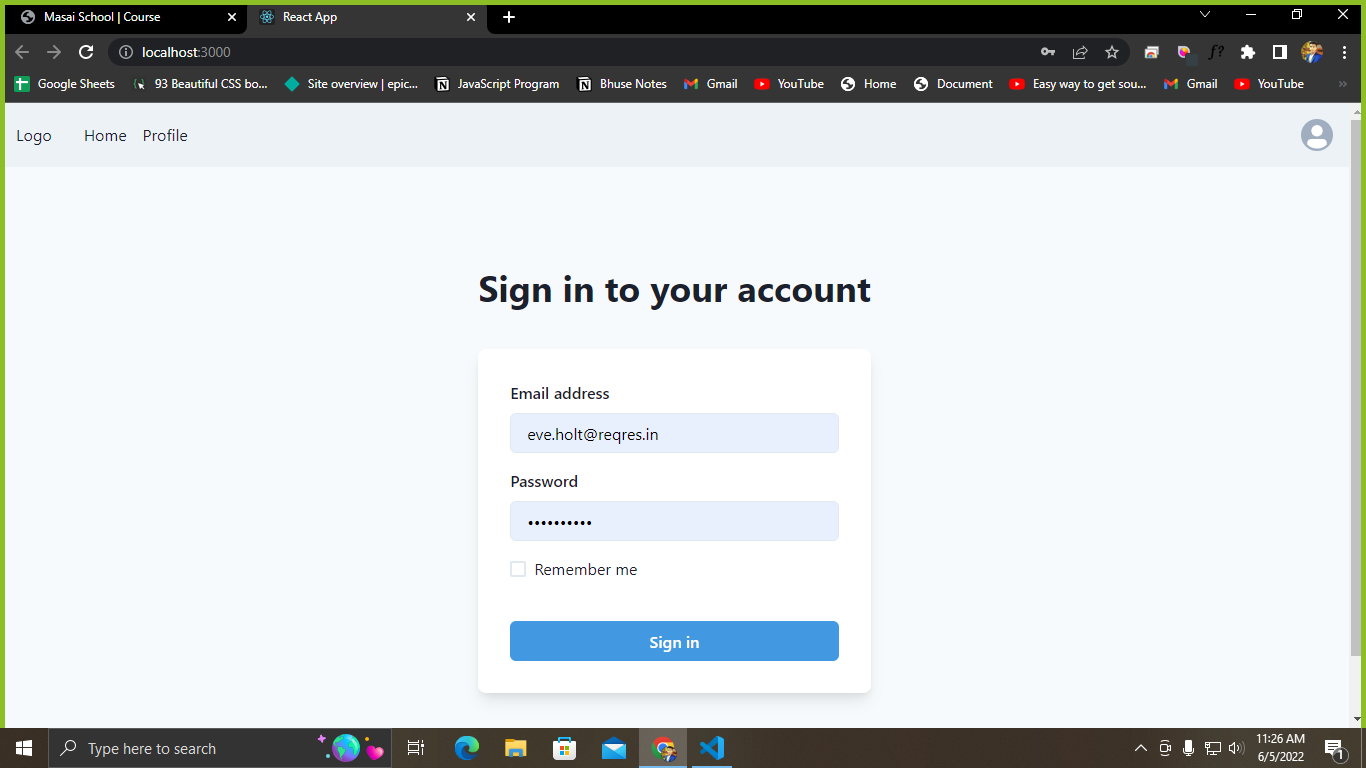Open Chrome's three-dot menu
Viewport: 1366px width, 768px height.
(x=1344, y=52)
